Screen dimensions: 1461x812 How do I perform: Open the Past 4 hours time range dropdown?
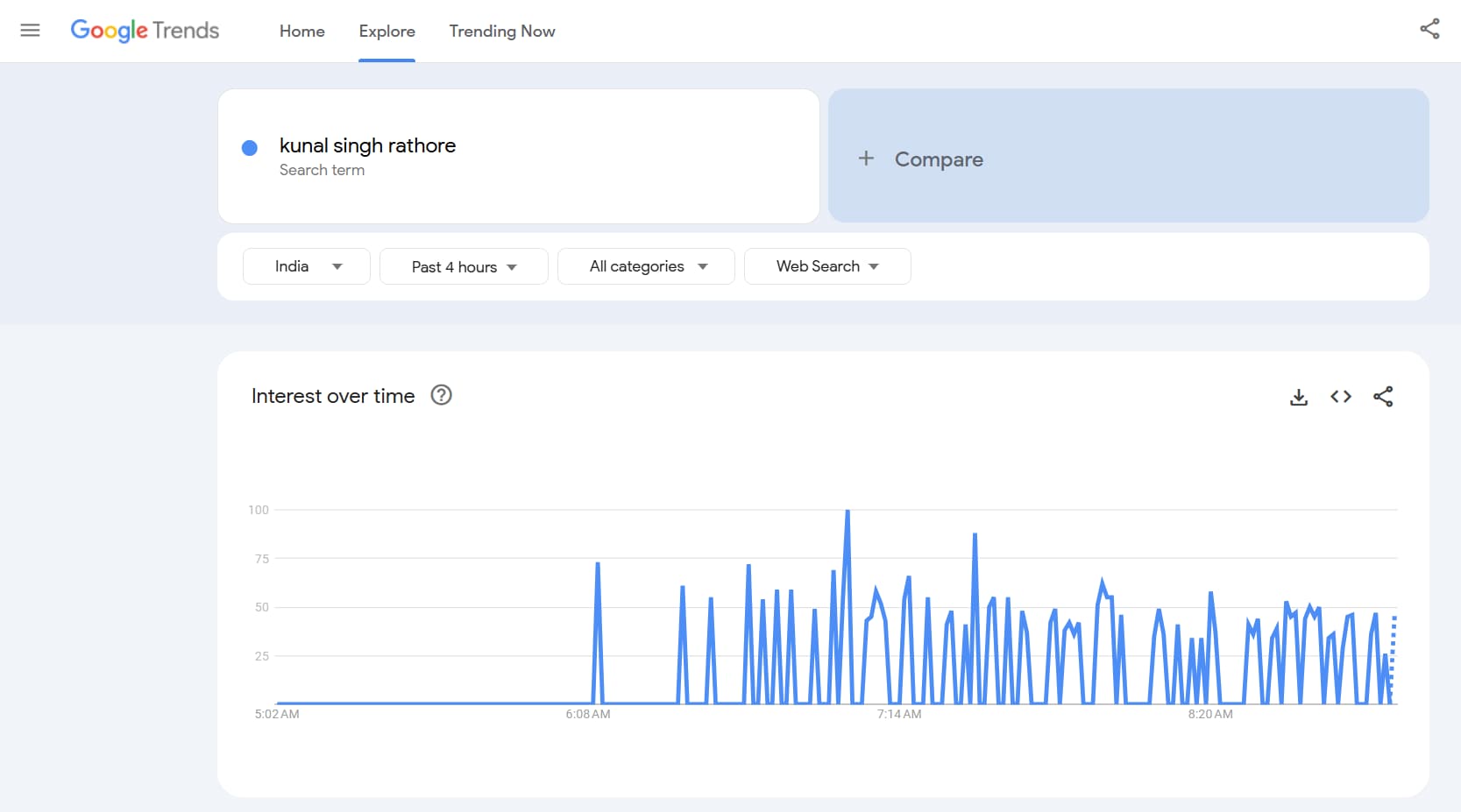coord(464,266)
